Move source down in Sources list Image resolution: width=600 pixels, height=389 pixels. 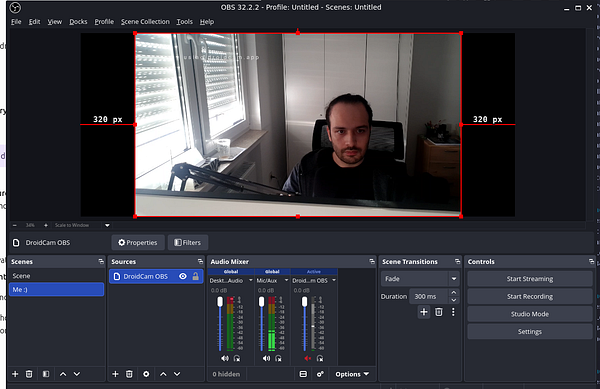[177, 374]
